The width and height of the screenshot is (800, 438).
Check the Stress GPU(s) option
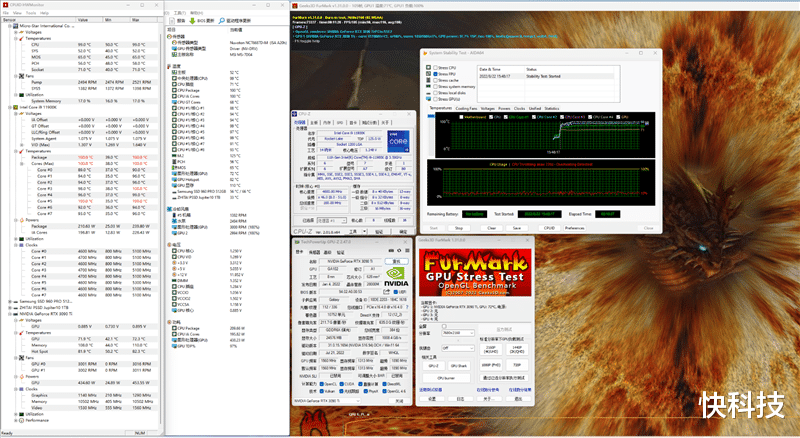tap(435, 100)
